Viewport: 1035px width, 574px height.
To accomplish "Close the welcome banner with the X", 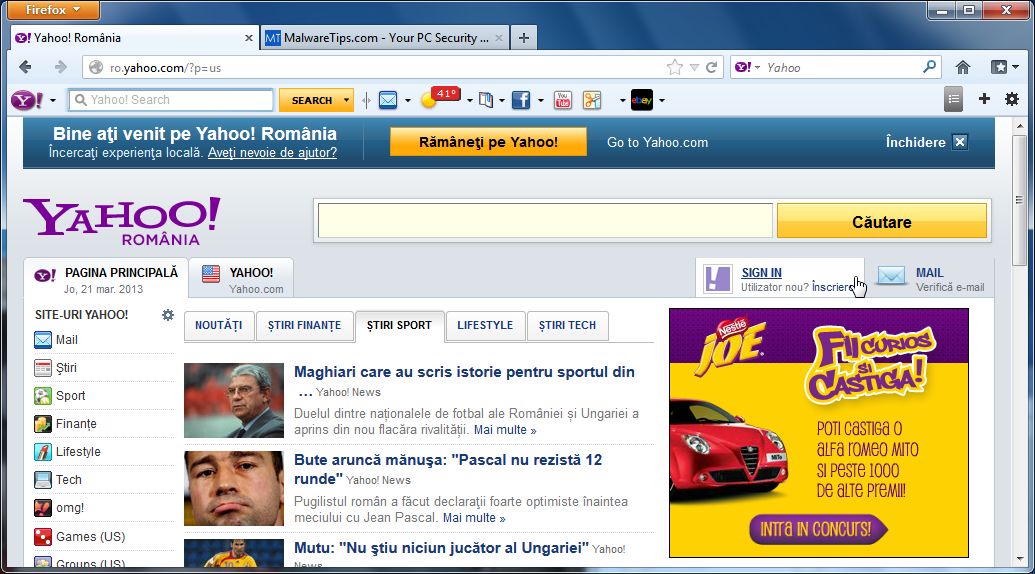I will (x=960, y=142).
